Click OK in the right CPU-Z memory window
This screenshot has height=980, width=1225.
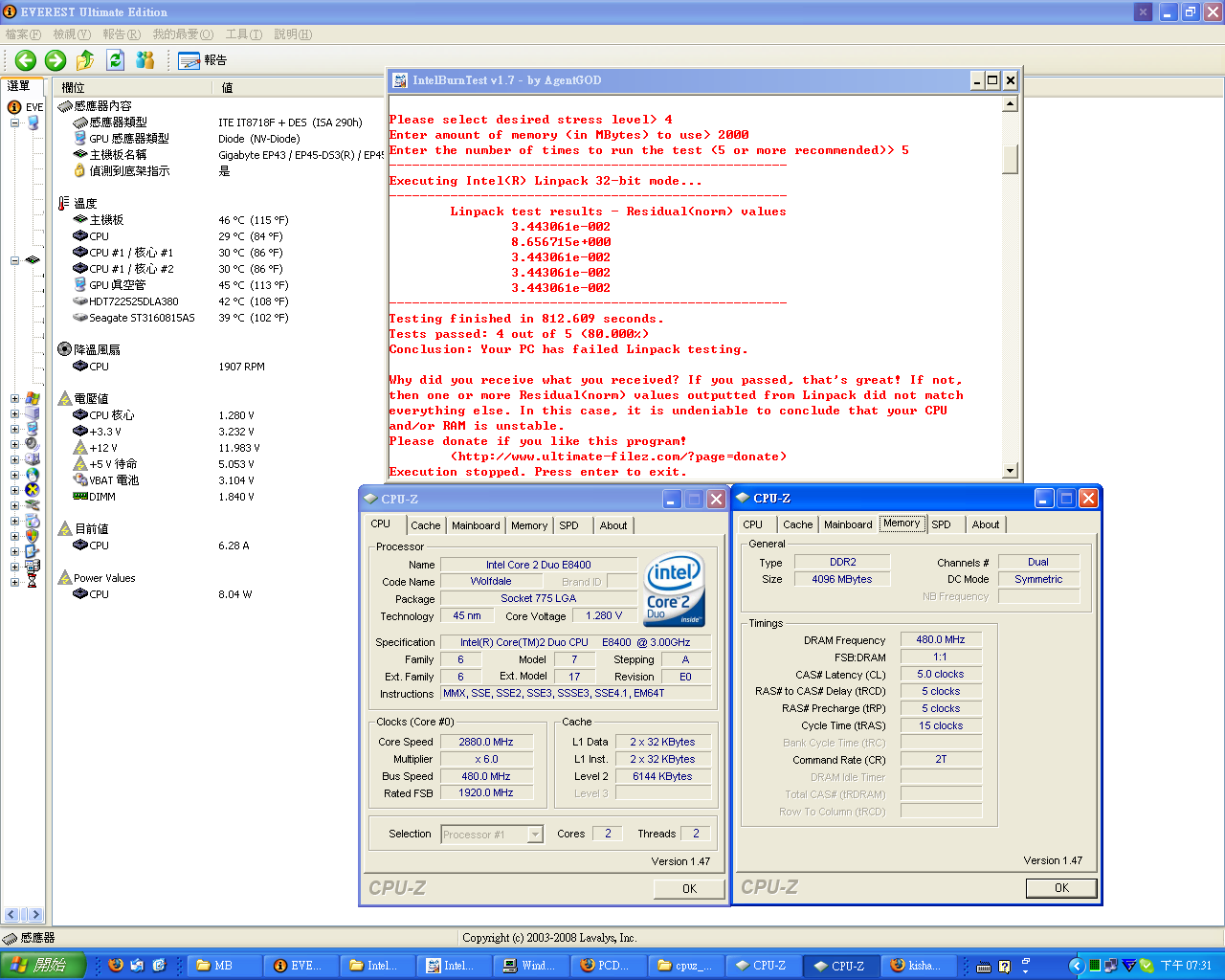point(1061,888)
